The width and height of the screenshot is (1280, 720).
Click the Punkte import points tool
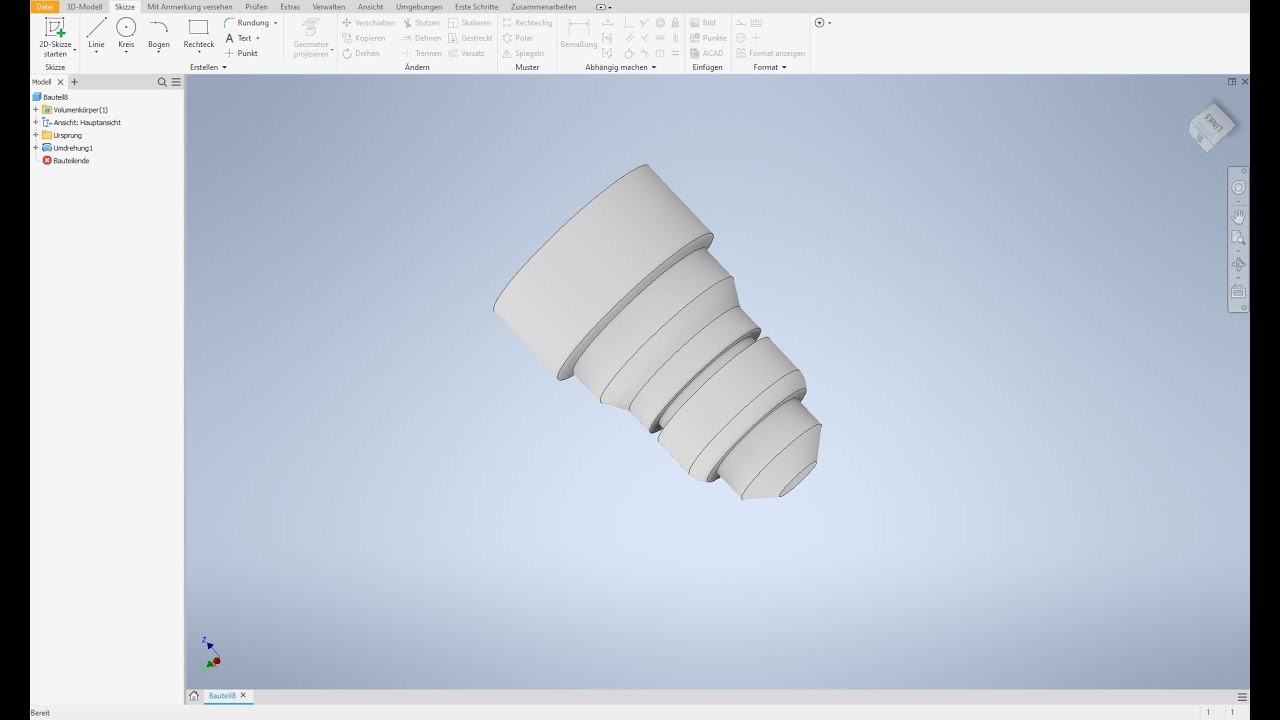click(x=708, y=38)
